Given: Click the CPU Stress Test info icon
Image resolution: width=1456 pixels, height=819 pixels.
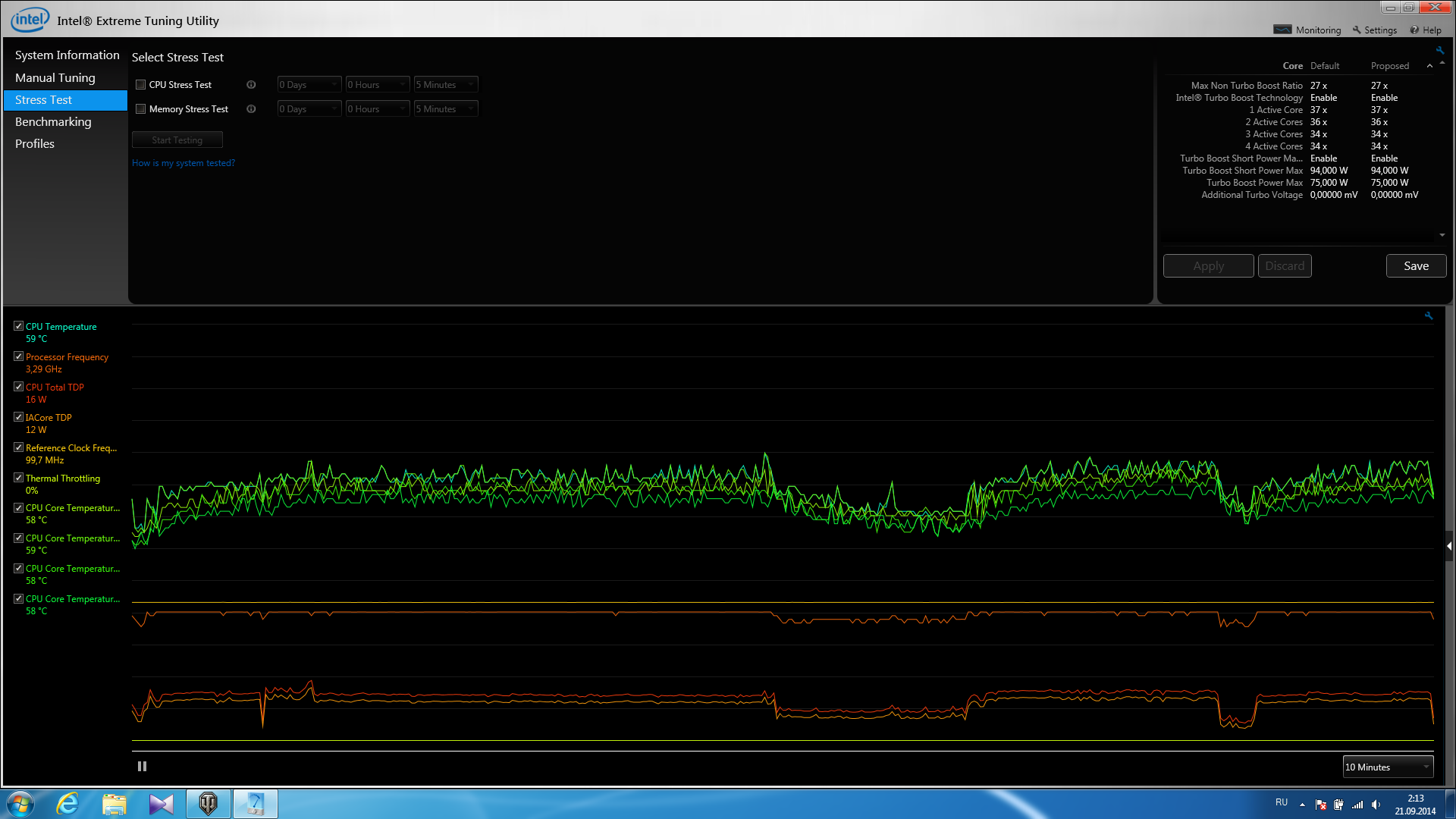Looking at the screenshot, I should tap(251, 85).
